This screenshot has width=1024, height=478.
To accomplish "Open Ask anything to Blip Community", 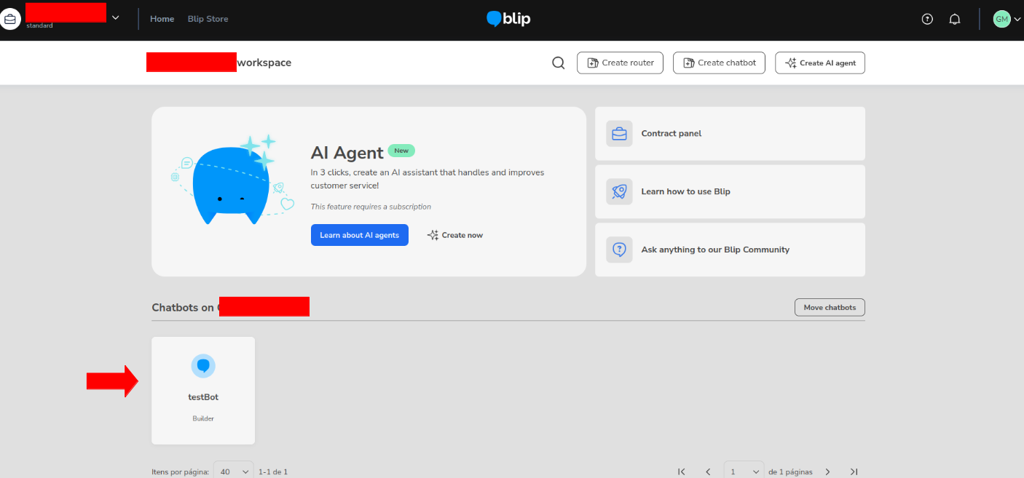I will click(x=729, y=249).
